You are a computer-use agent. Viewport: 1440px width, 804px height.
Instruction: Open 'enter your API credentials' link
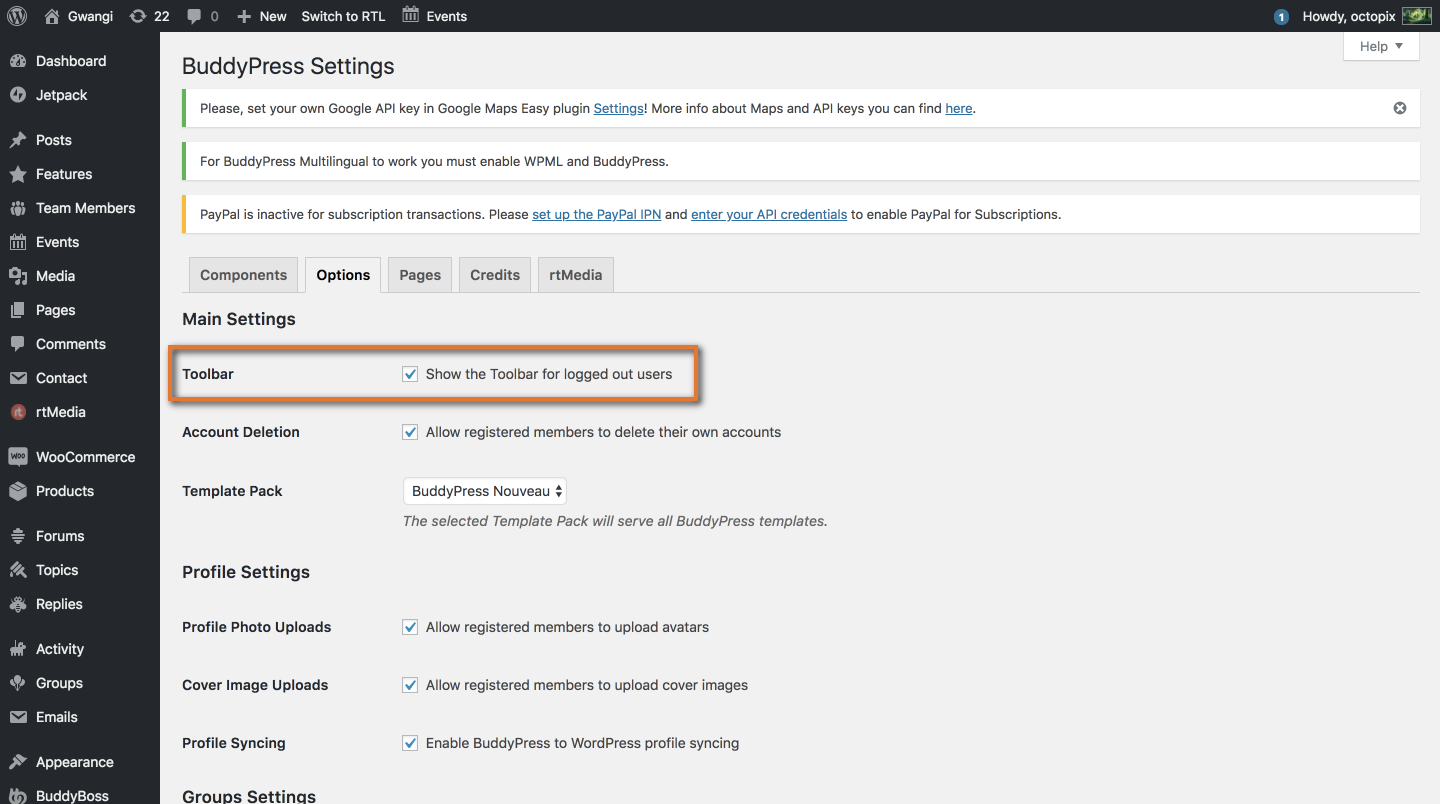pyautogui.click(x=769, y=214)
